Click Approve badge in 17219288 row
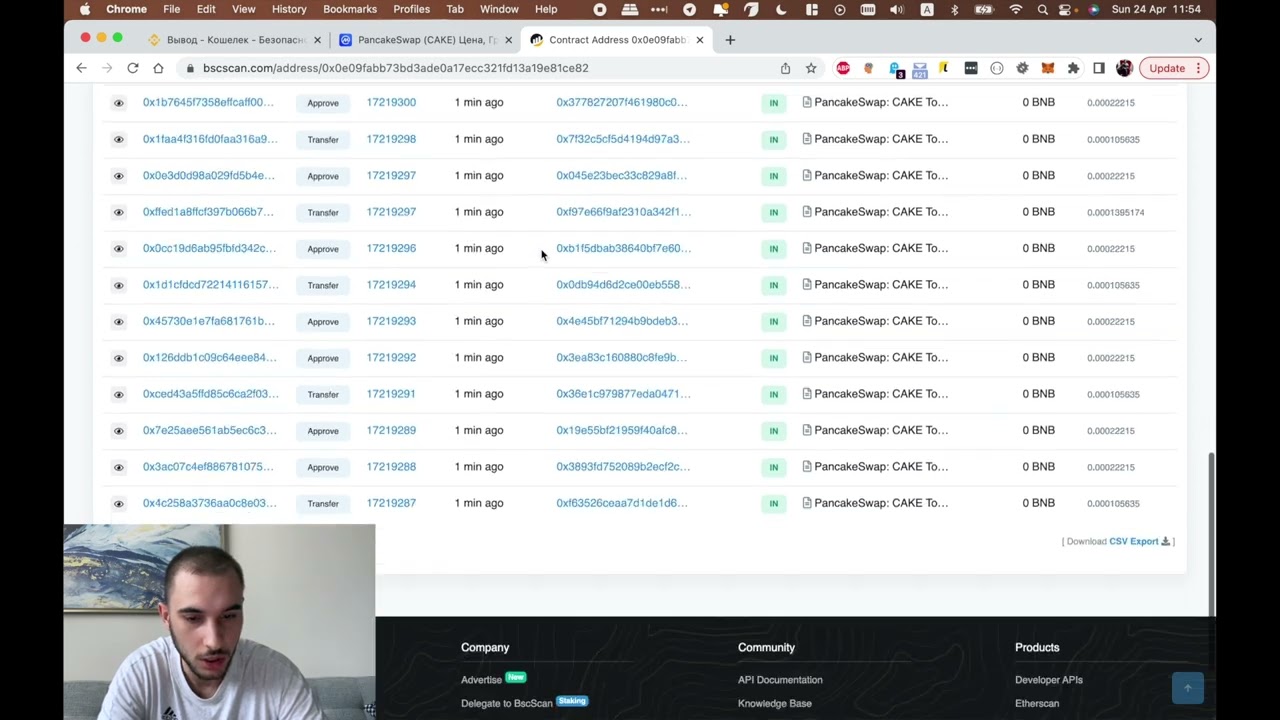Viewport: 1280px width, 720px height. coord(323,467)
